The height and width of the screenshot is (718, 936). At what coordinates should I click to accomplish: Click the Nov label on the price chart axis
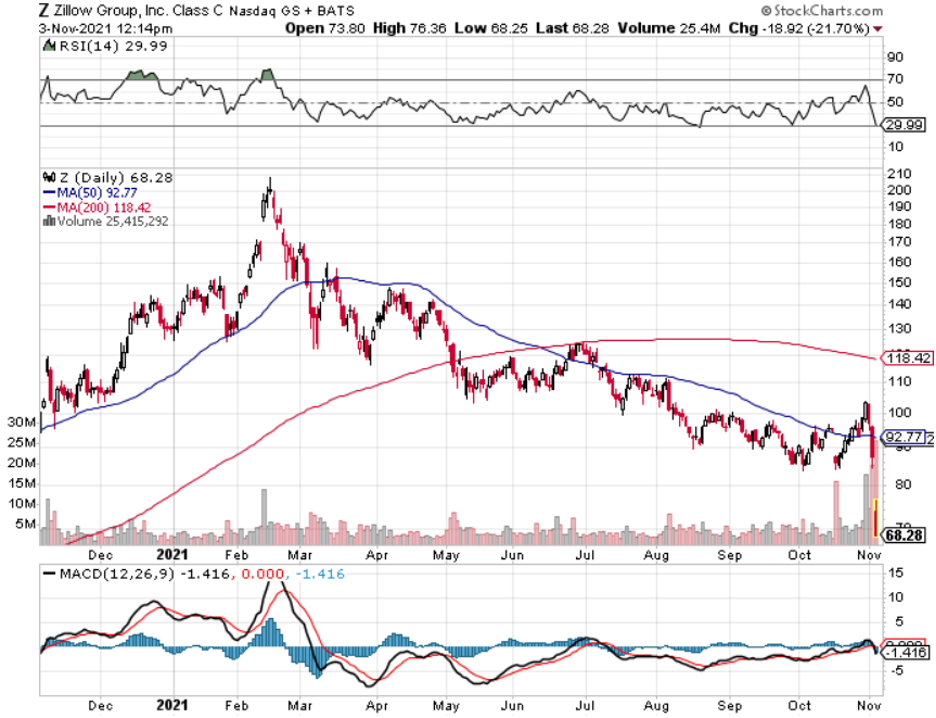[x=869, y=553]
